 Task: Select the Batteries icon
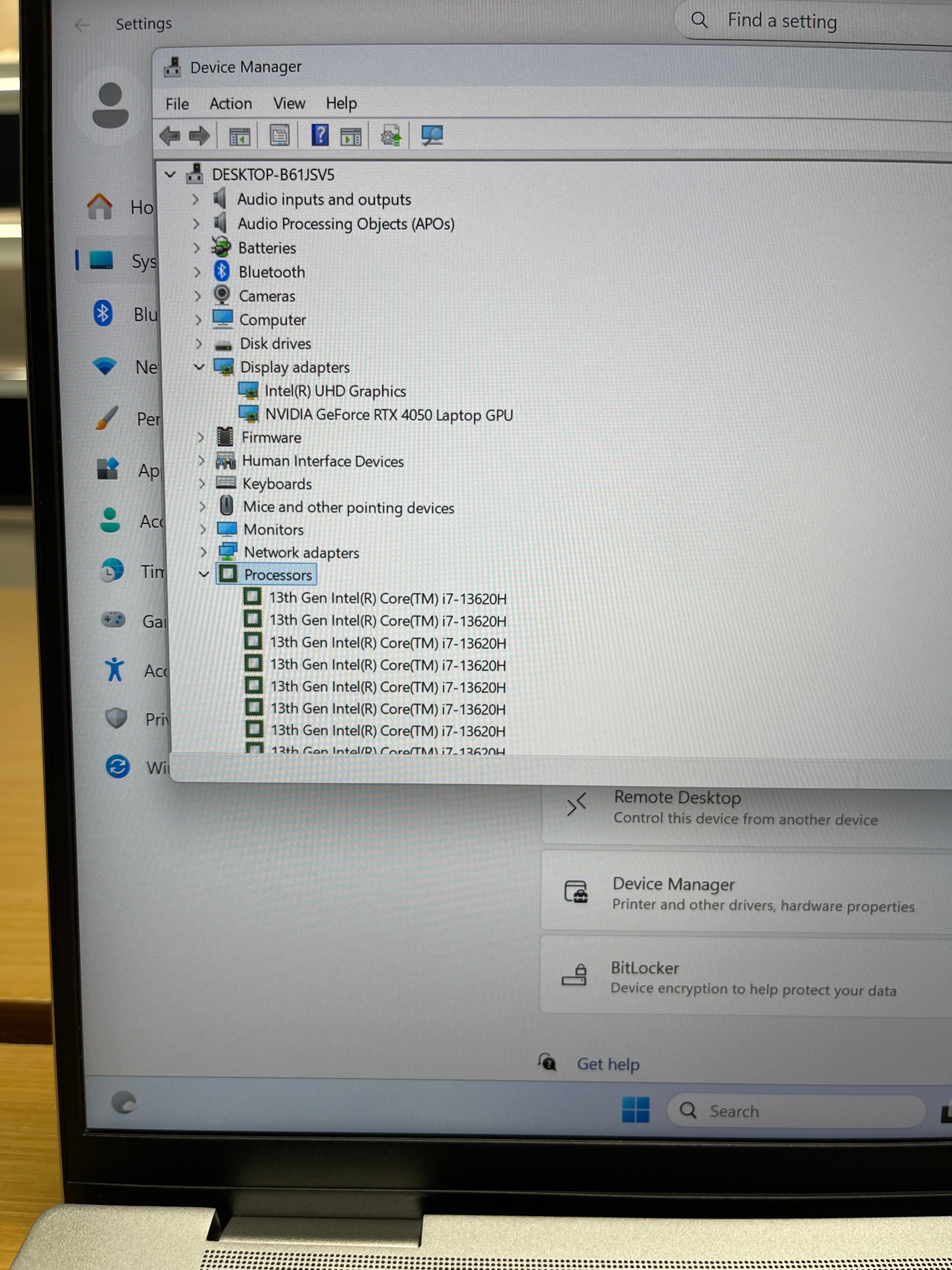tap(221, 247)
